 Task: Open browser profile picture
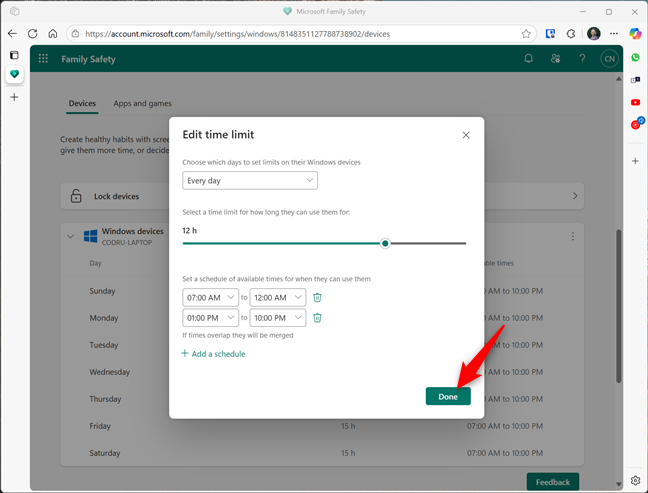click(x=593, y=33)
